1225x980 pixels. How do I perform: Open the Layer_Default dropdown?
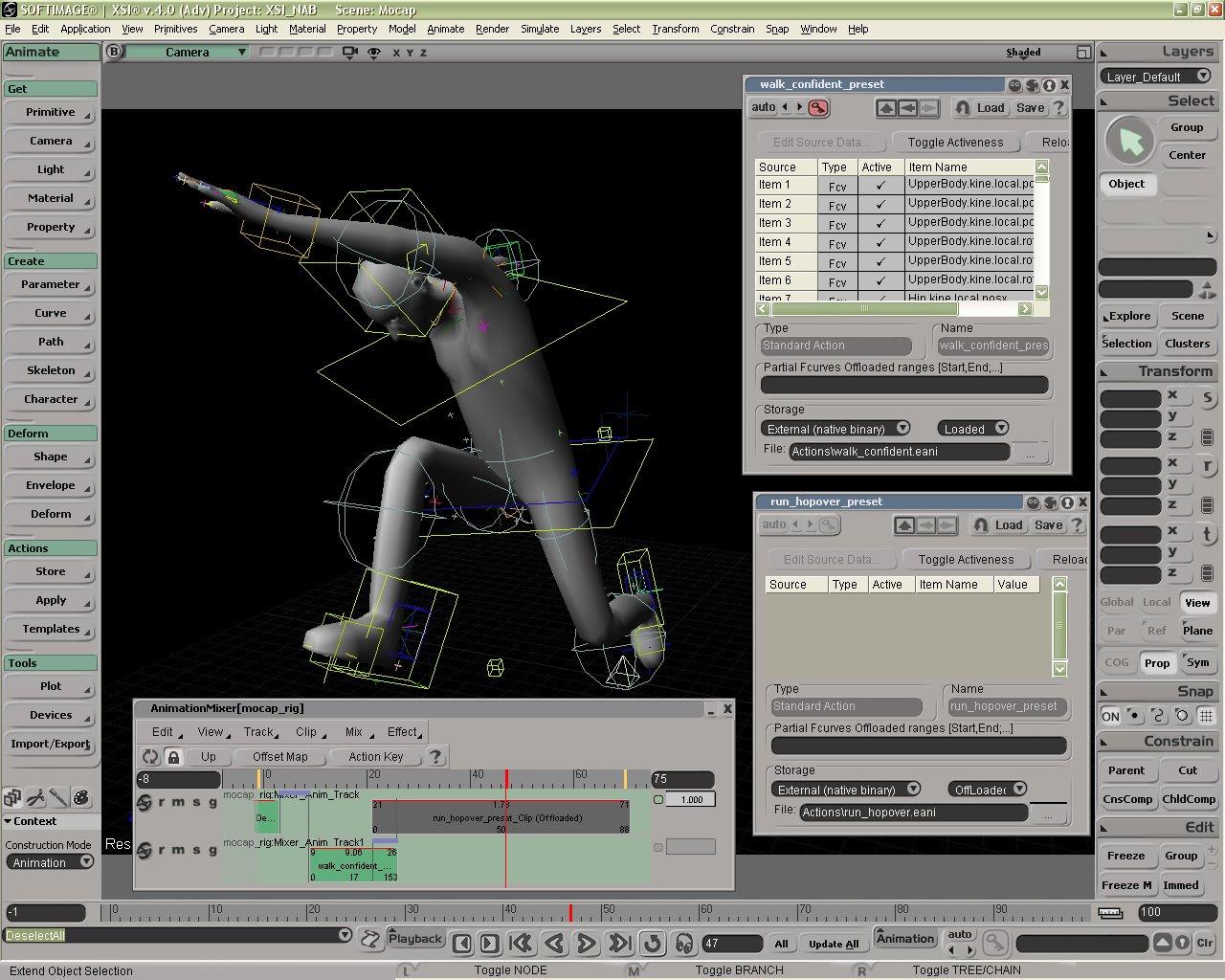click(x=1157, y=77)
